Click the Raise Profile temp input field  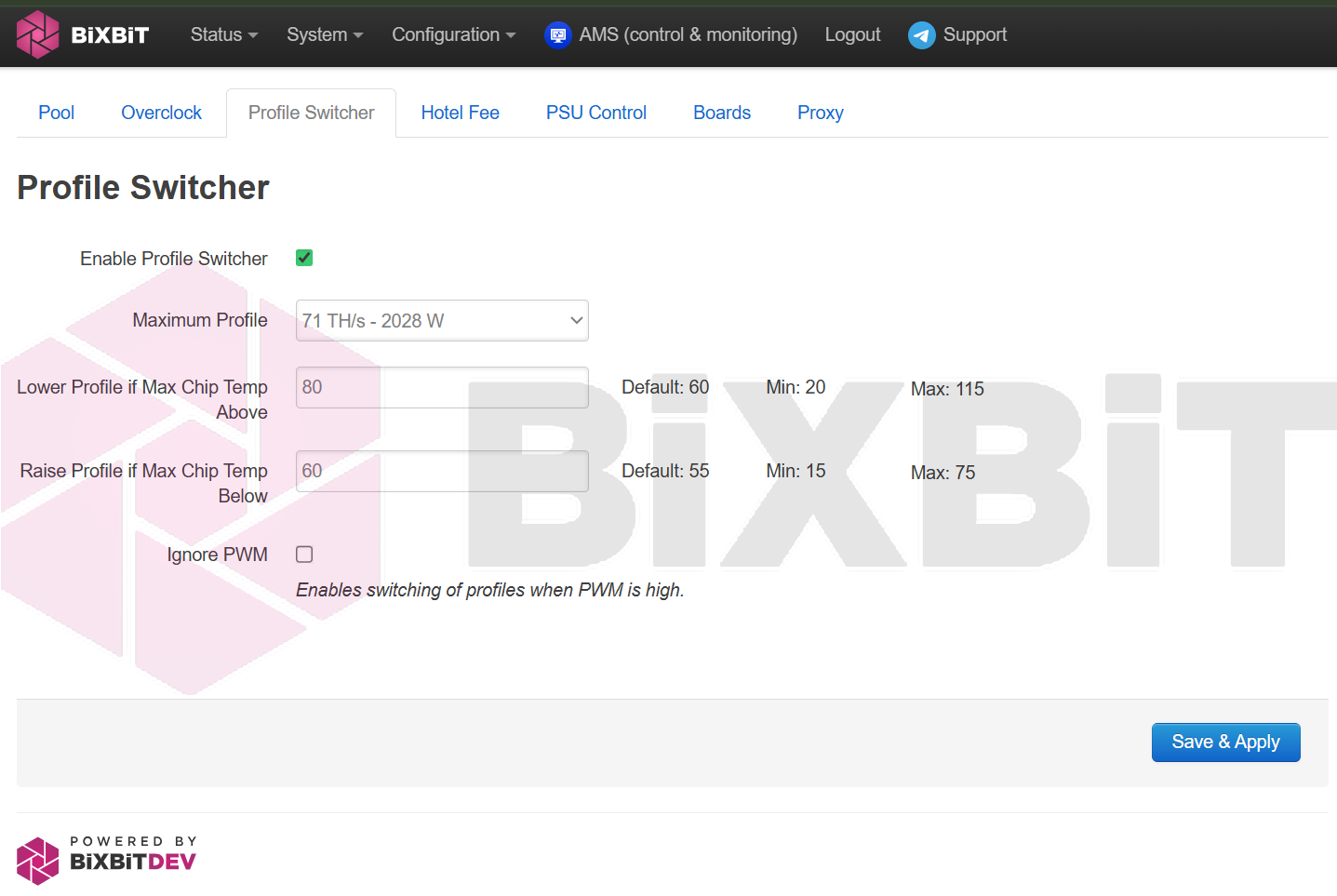442,471
